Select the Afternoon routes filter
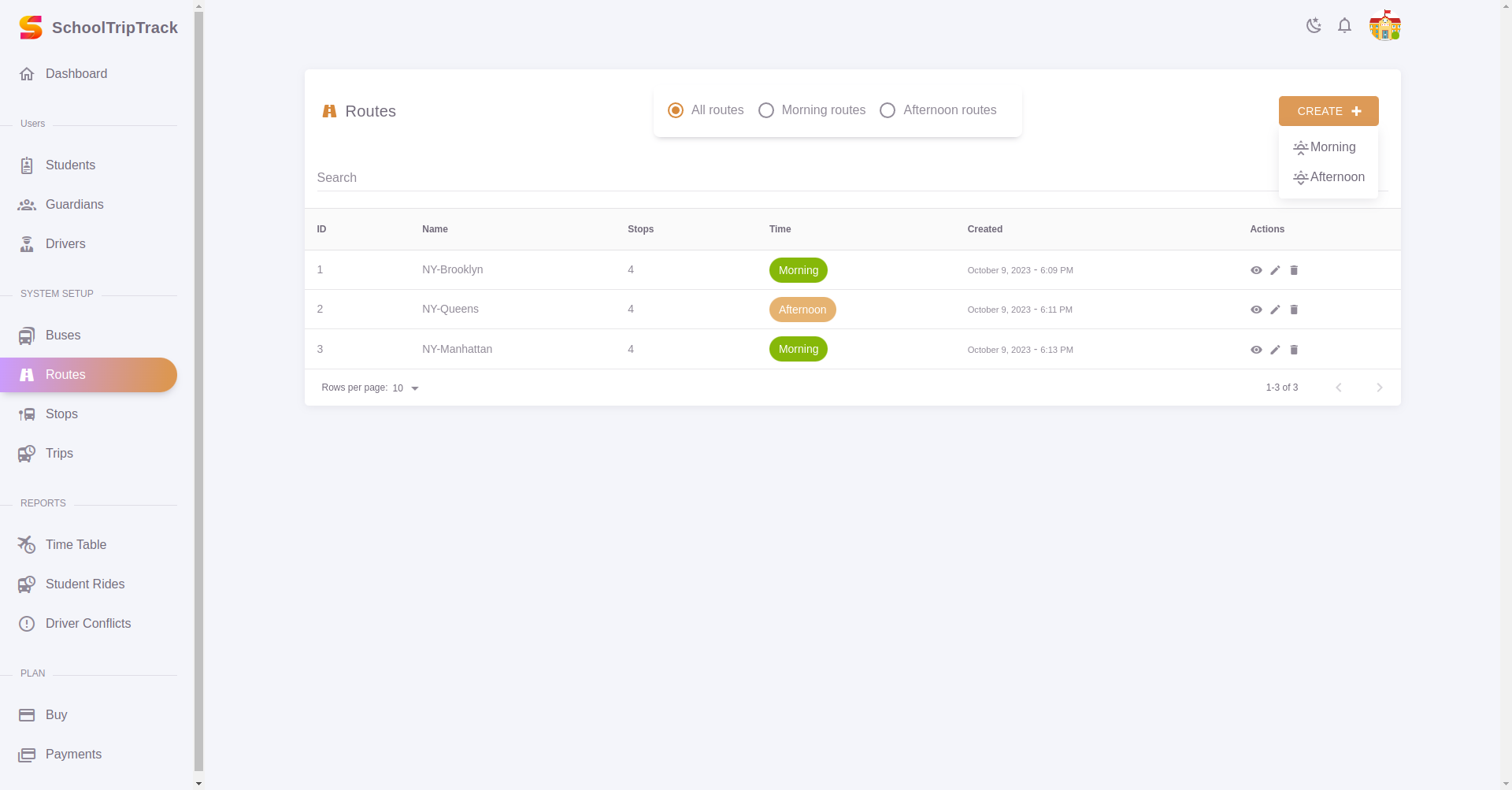Image resolution: width=1512 pixels, height=790 pixels. tap(888, 109)
